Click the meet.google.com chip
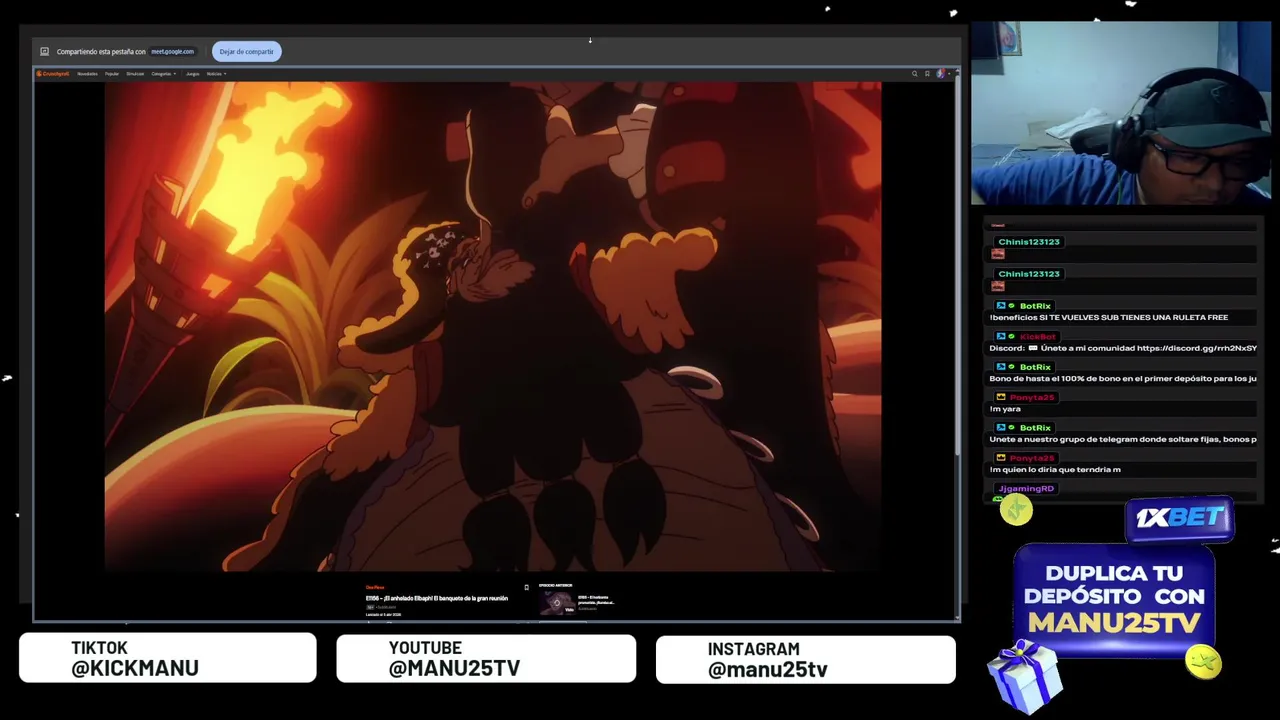The height and width of the screenshot is (720, 1280). click(172, 51)
